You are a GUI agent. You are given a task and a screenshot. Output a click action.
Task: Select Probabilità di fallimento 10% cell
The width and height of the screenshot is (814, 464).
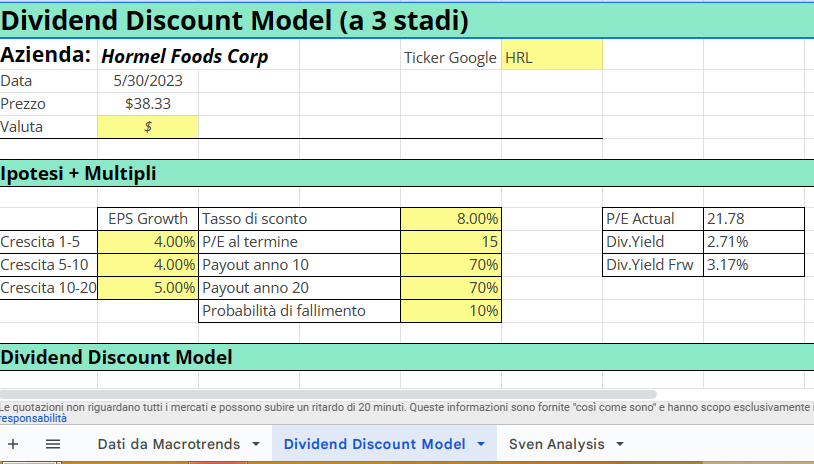(451, 311)
